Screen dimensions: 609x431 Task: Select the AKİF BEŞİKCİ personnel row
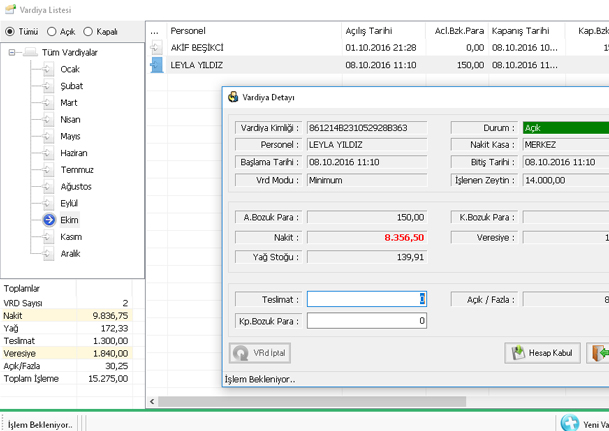377,47
